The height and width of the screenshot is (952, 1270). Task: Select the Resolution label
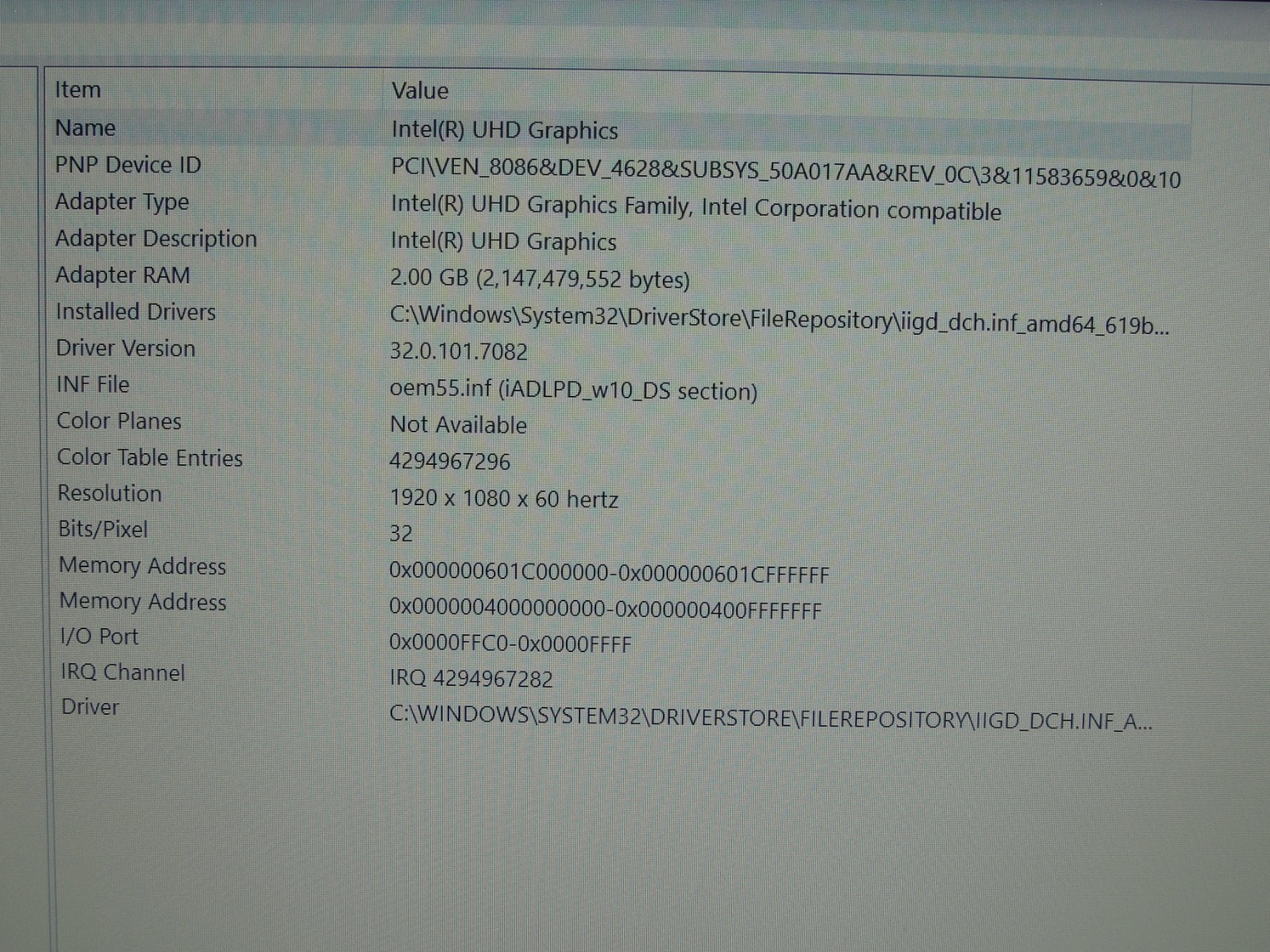coord(110,493)
